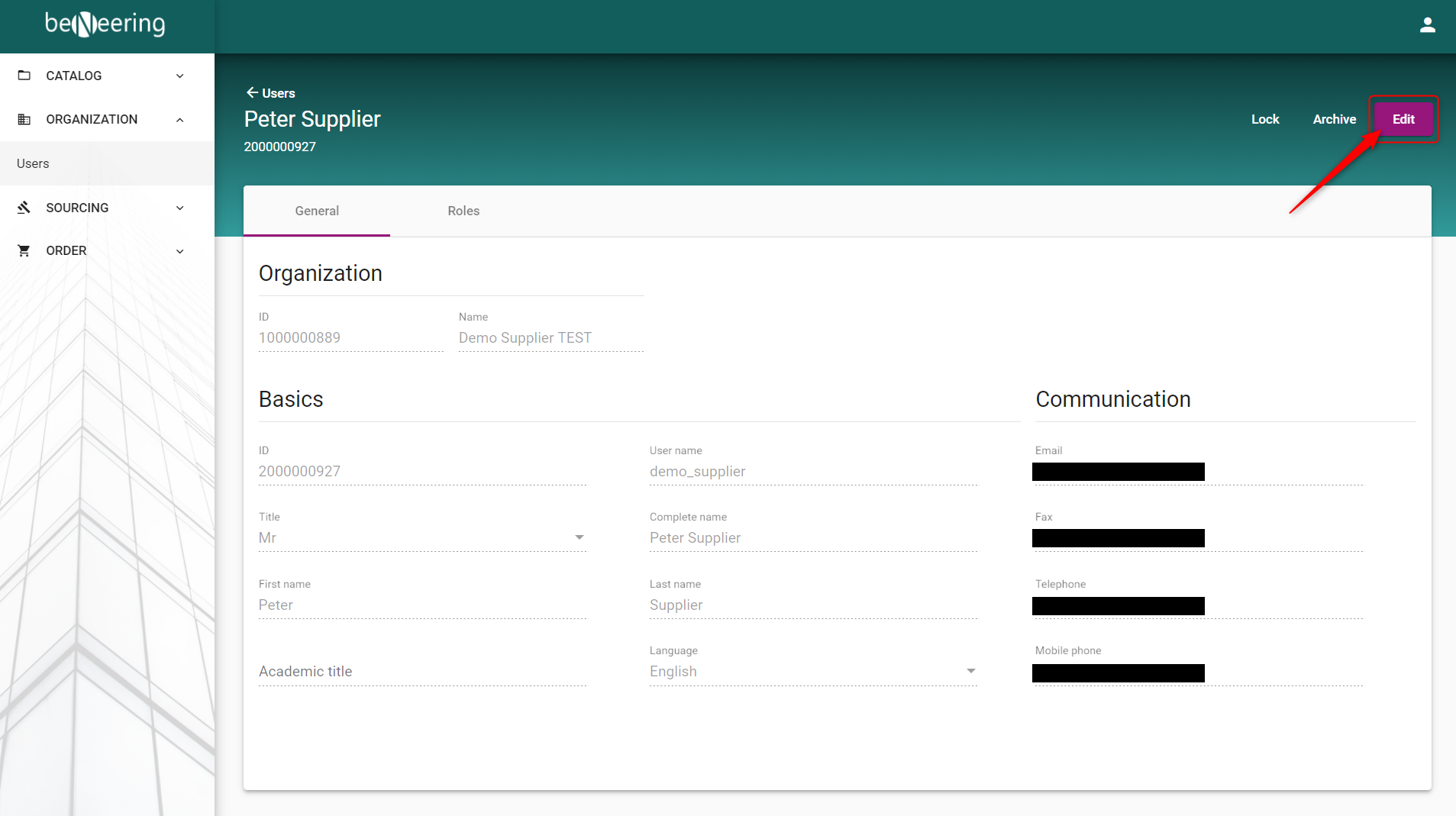Viewport: 1456px width, 816px height.
Task: Click the Lock button
Action: pos(1265,119)
